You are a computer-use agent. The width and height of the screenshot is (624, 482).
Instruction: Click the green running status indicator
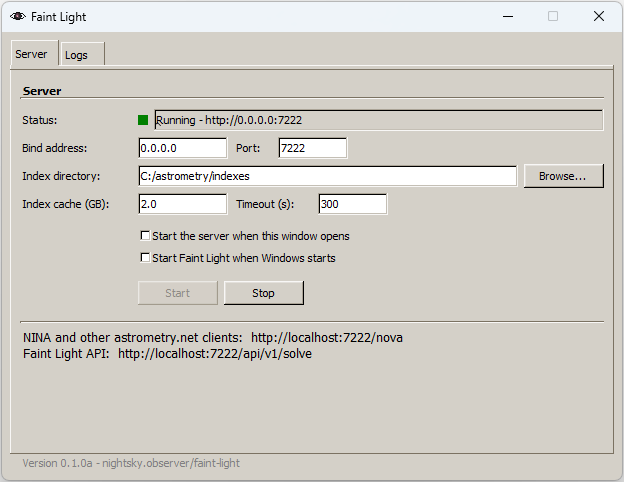click(143, 120)
